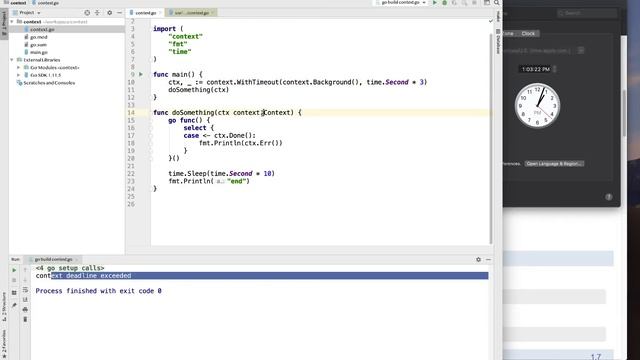Click the stop button in Run panel
This screenshot has height=360, width=640.
(x=14, y=280)
